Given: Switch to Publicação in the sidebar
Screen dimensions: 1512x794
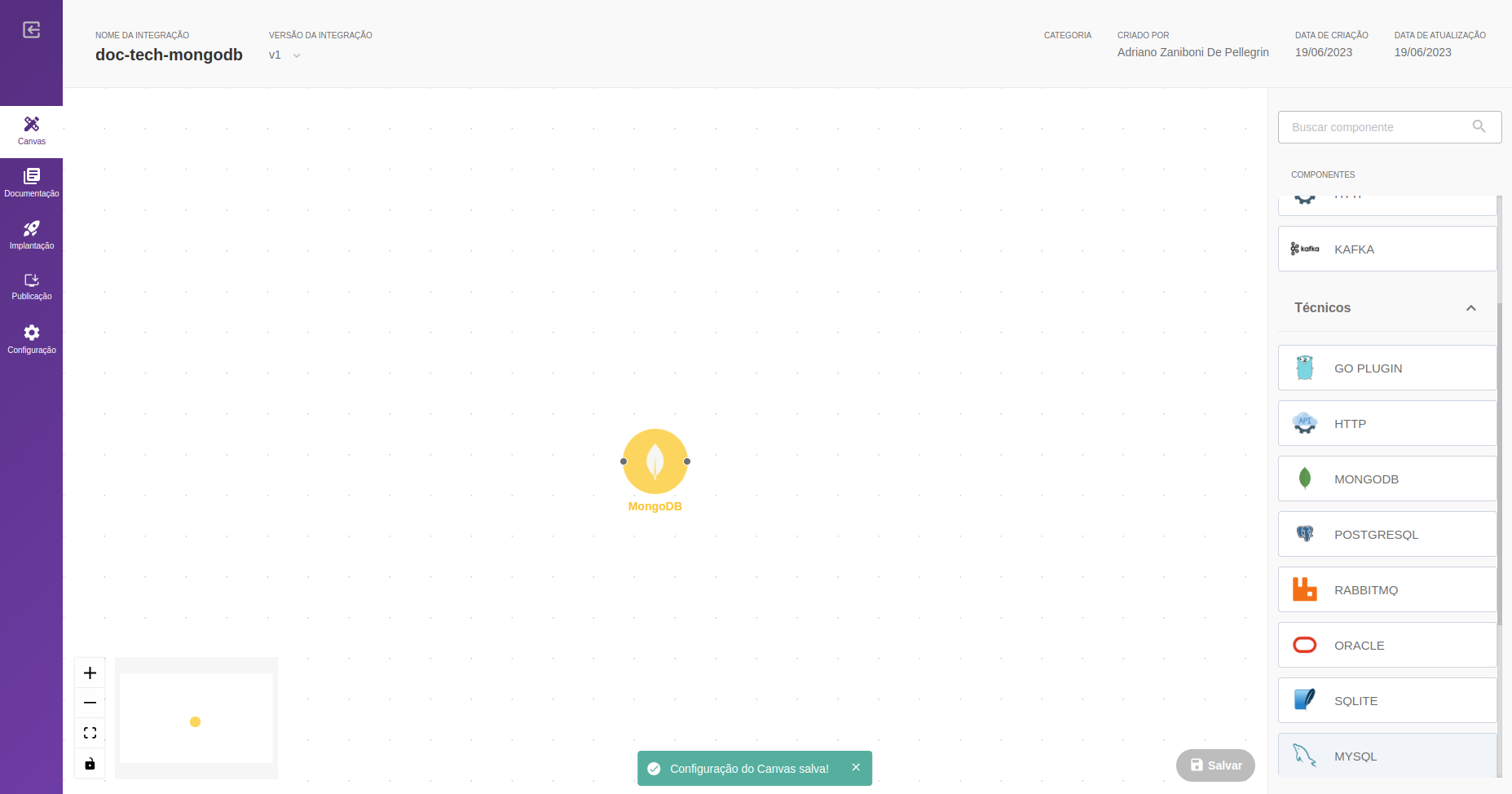Looking at the screenshot, I should (31, 287).
